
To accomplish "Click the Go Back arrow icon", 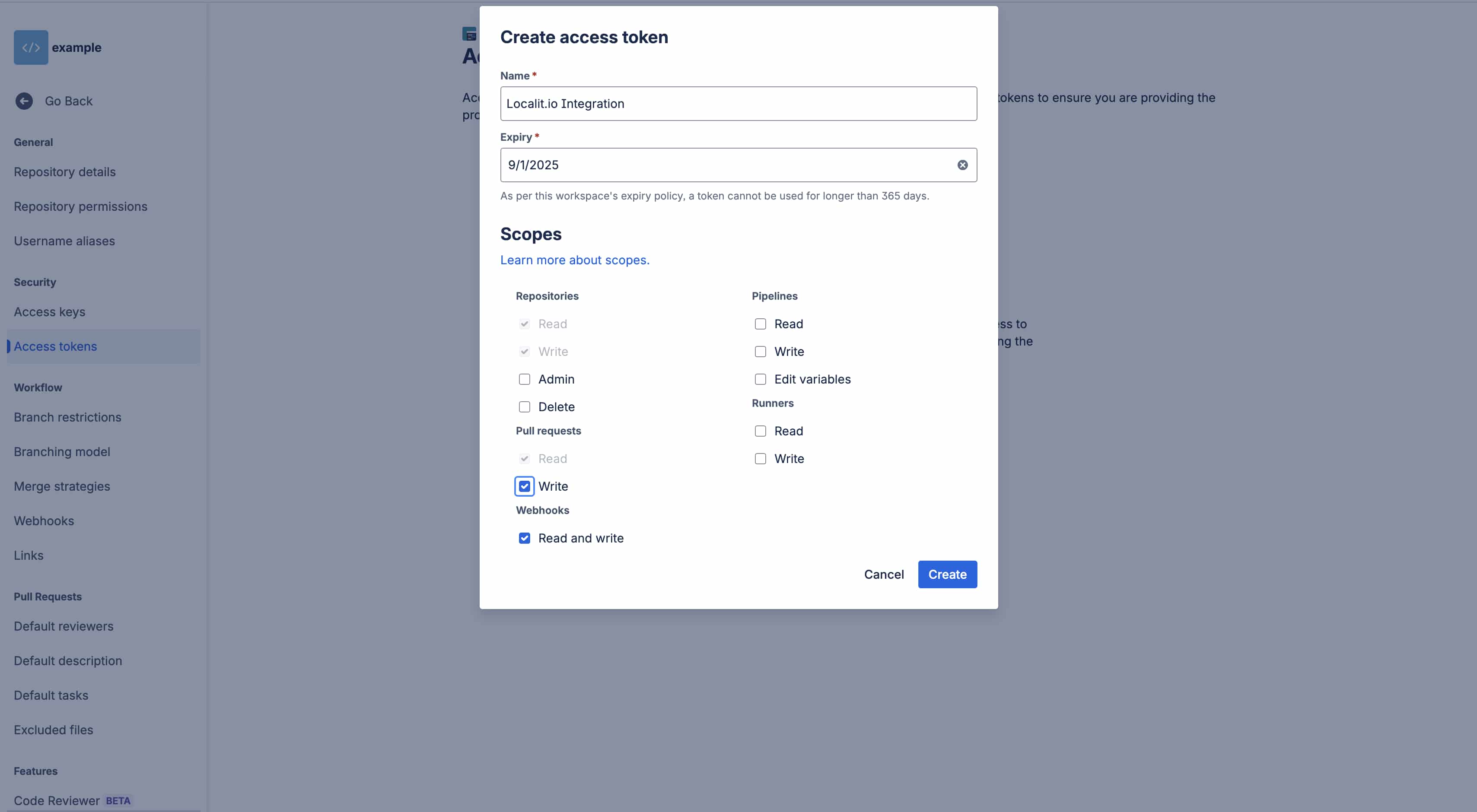I will point(24,101).
